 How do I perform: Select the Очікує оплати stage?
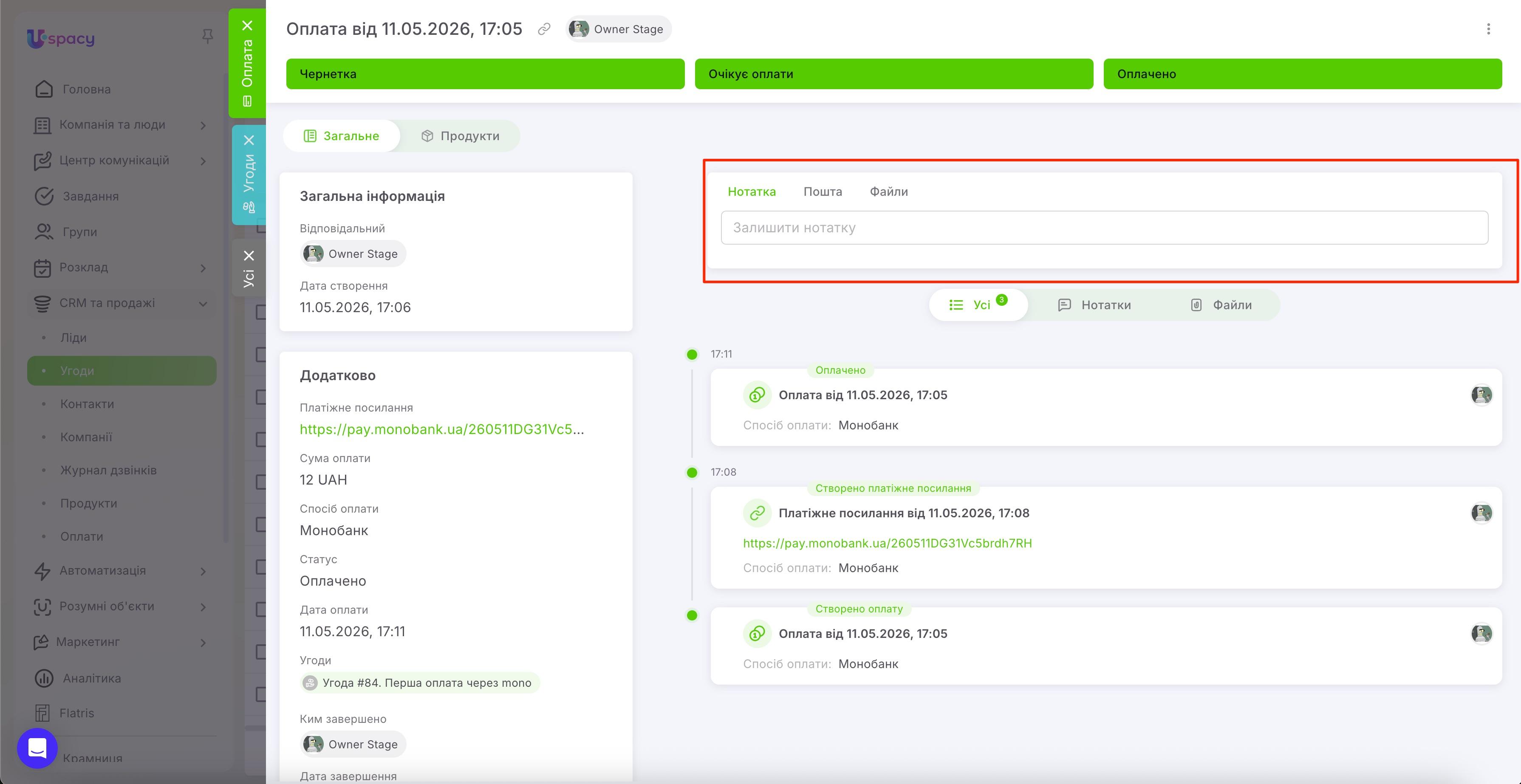(894, 74)
